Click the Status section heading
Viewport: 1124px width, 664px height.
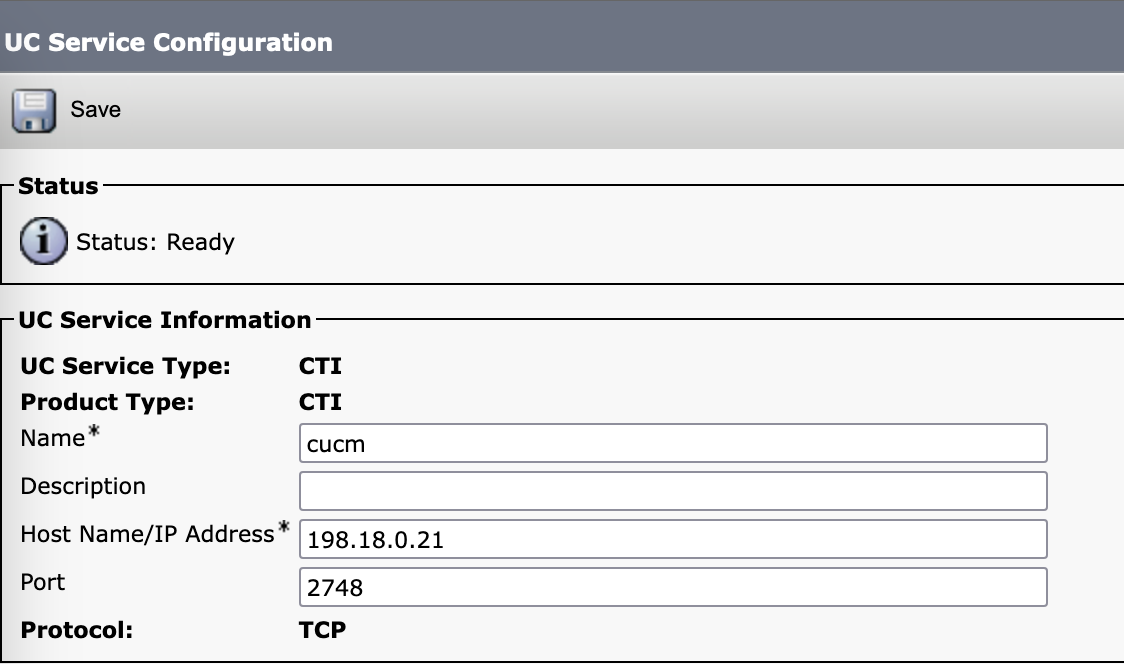[58, 186]
